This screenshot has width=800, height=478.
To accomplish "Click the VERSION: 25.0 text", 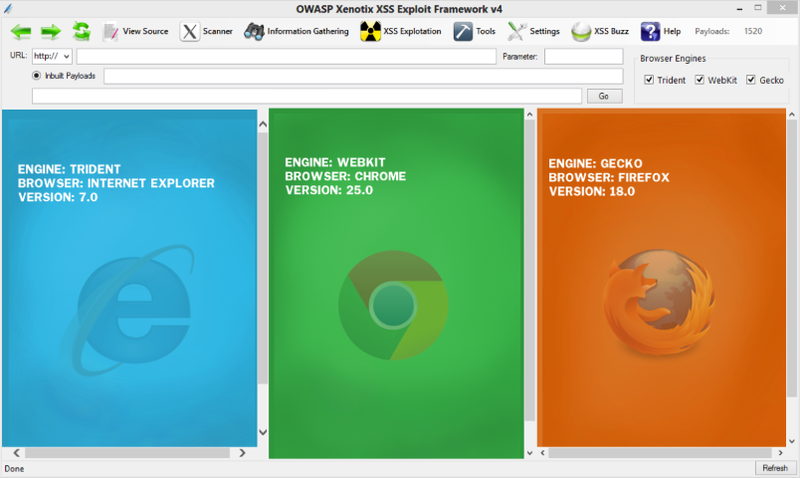I will coord(329,190).
